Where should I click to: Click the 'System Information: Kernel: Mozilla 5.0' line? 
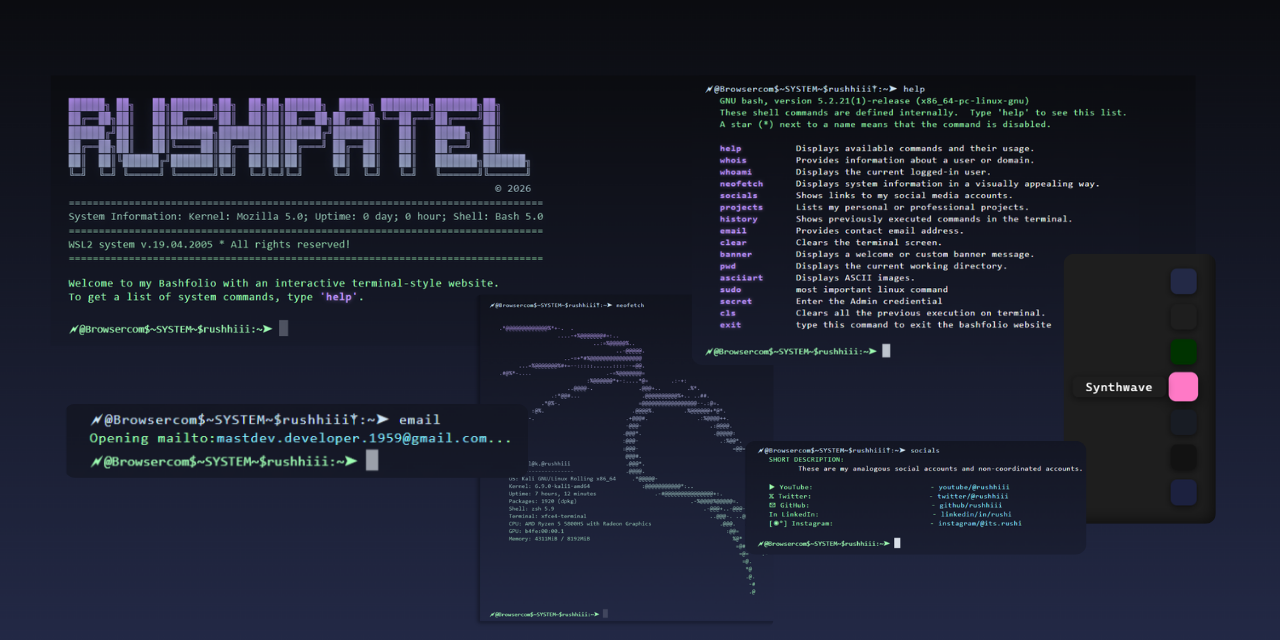[306, 216]
